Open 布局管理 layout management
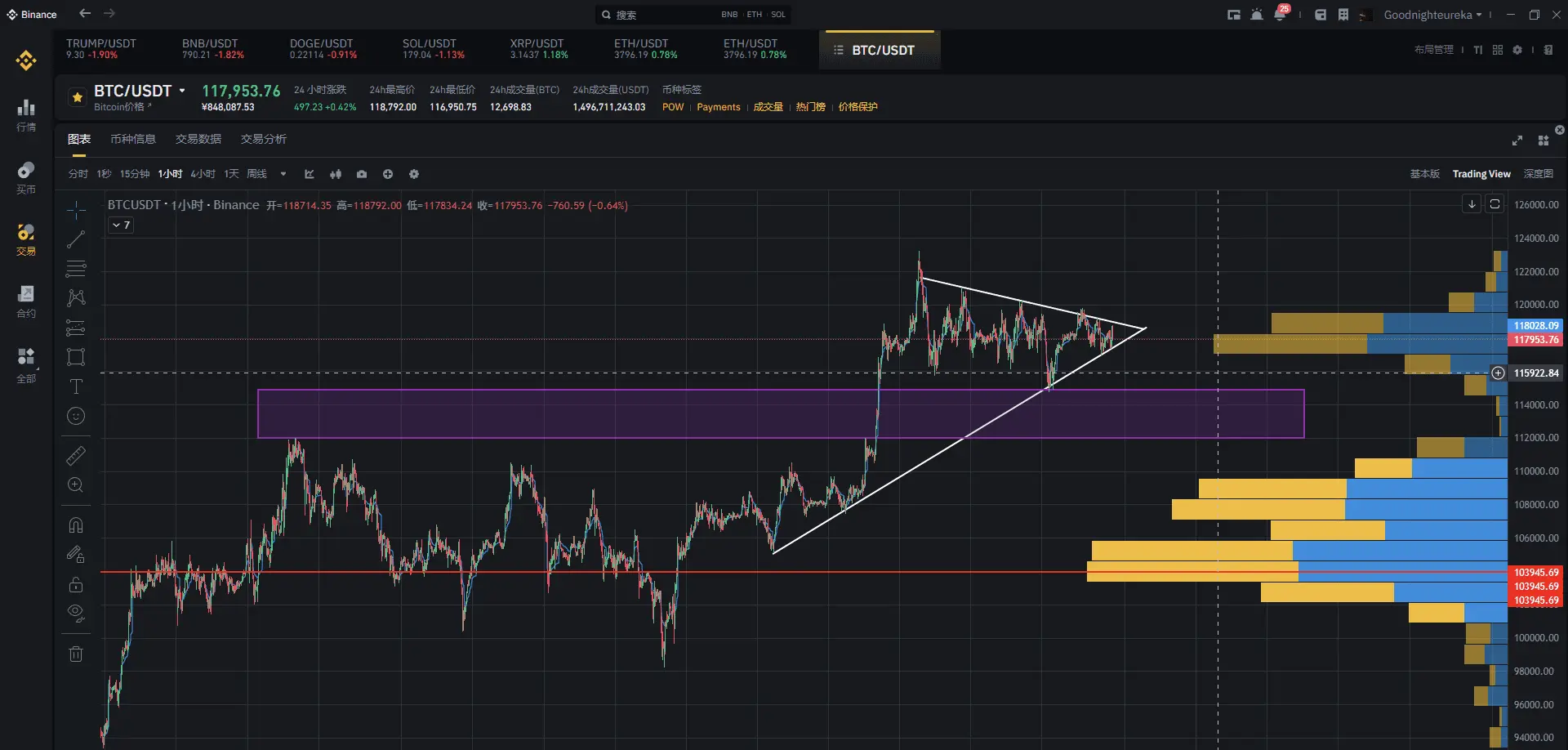Screen dimensions: 1568x750 pos(1434,50)
